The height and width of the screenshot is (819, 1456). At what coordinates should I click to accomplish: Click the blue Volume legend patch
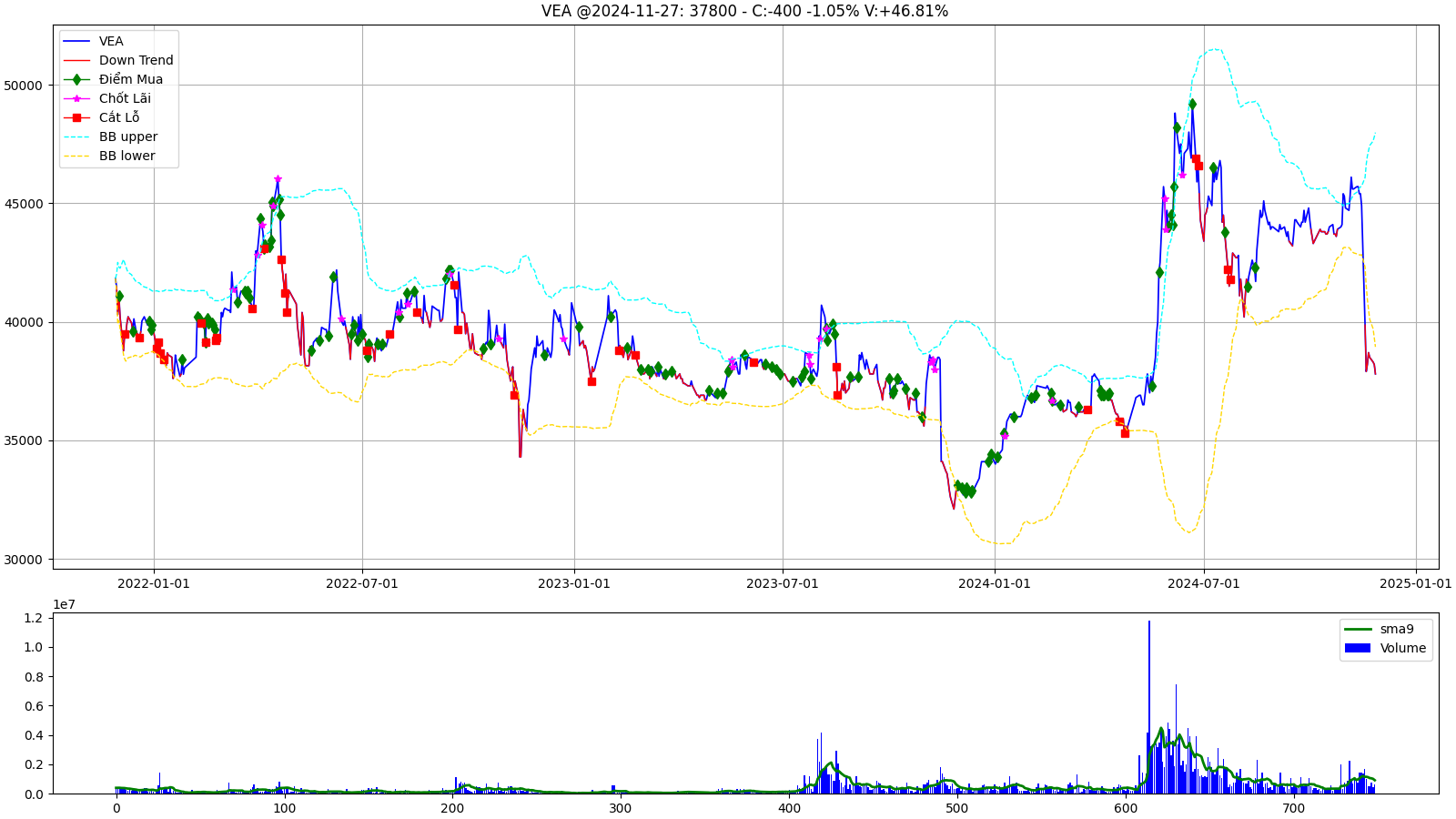click(1358, 648)
